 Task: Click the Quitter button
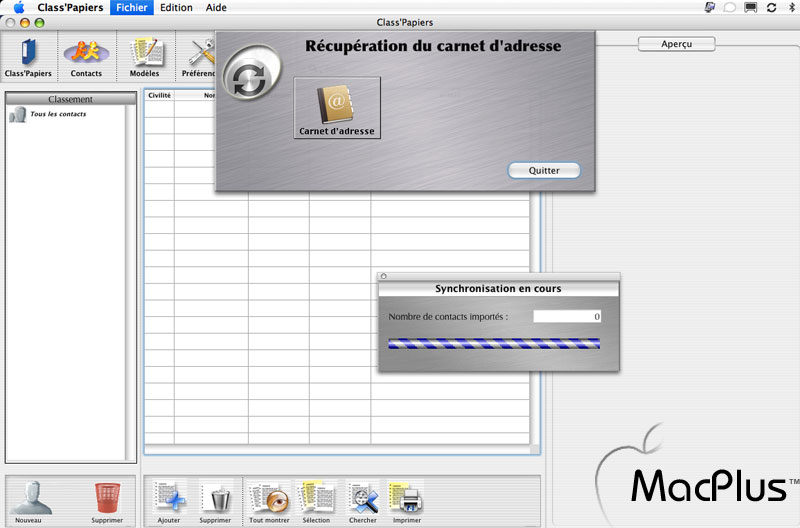pos(544,170)
